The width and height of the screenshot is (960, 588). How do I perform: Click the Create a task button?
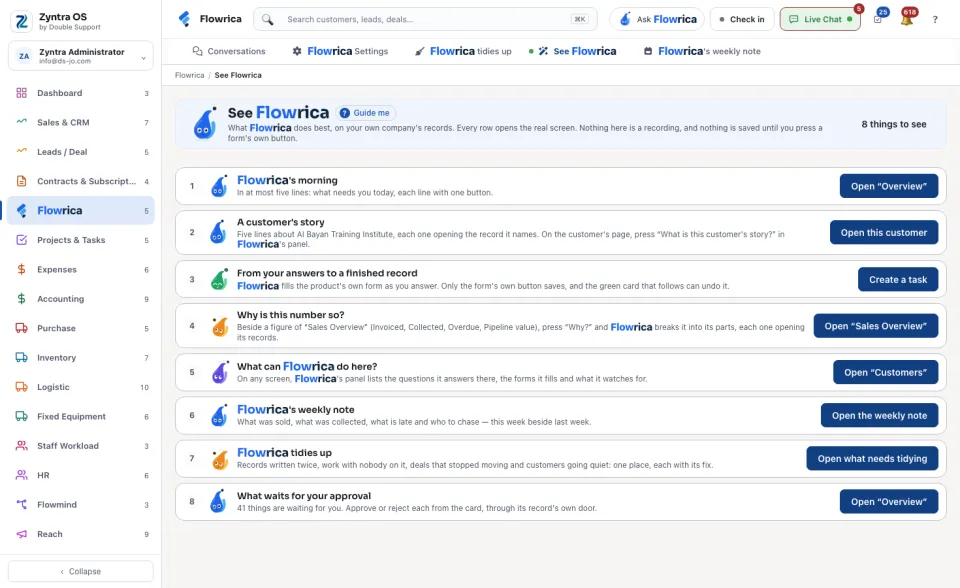[898, 279]
